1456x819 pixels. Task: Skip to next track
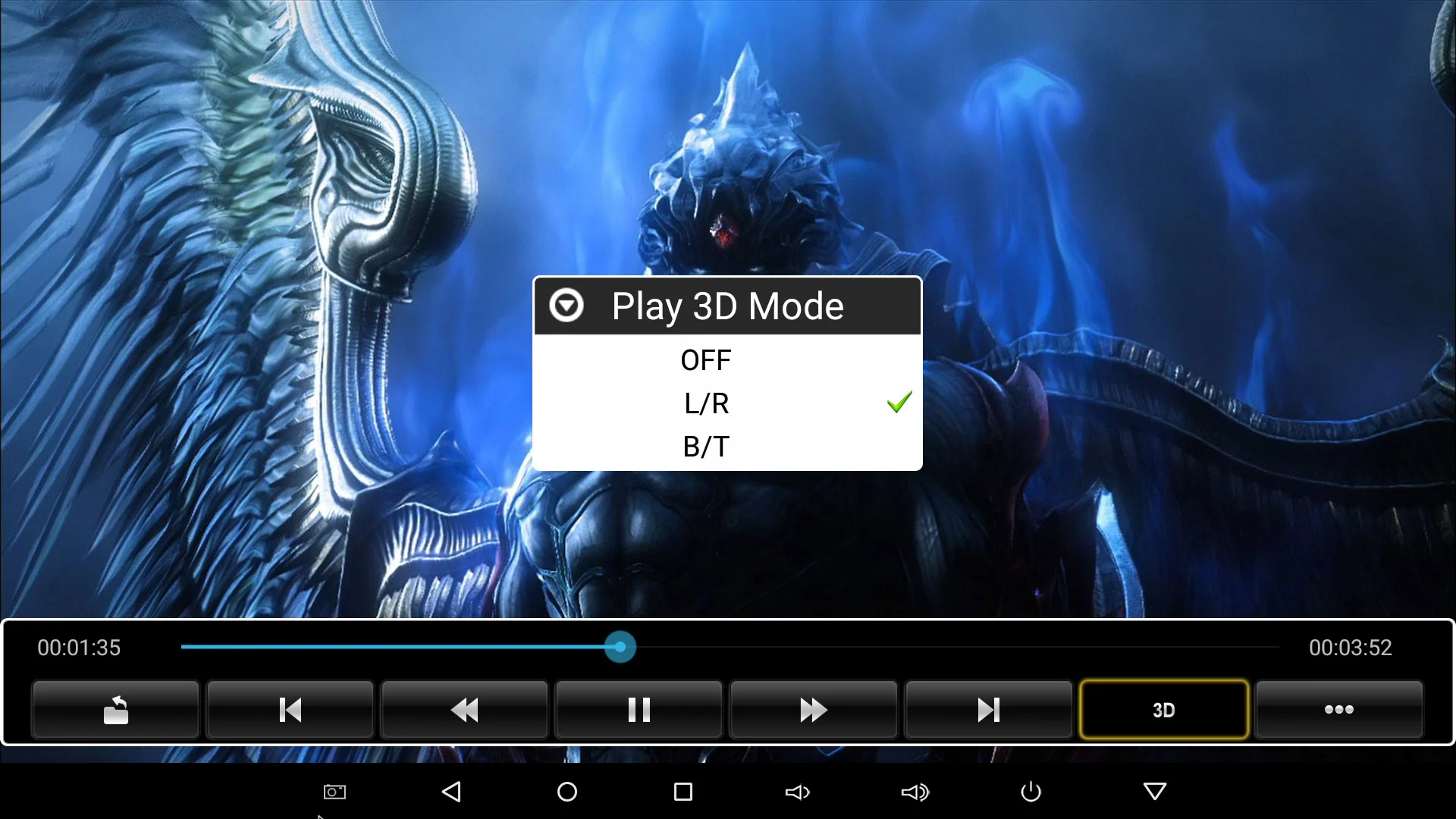click(988, 710)
